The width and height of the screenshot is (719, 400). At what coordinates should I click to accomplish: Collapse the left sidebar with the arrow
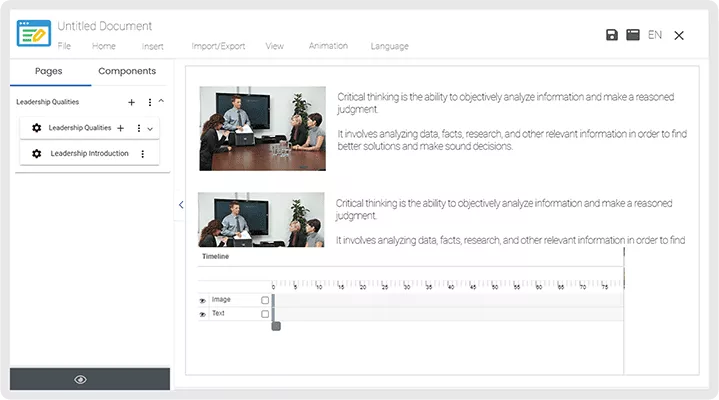click(181, 205)
